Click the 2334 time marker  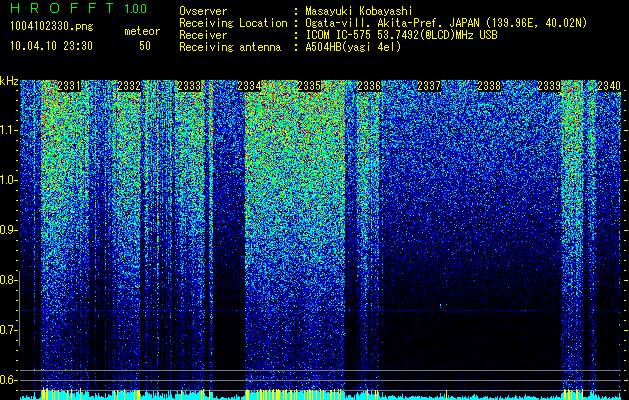pyautogui.click(x=249, y=86)
